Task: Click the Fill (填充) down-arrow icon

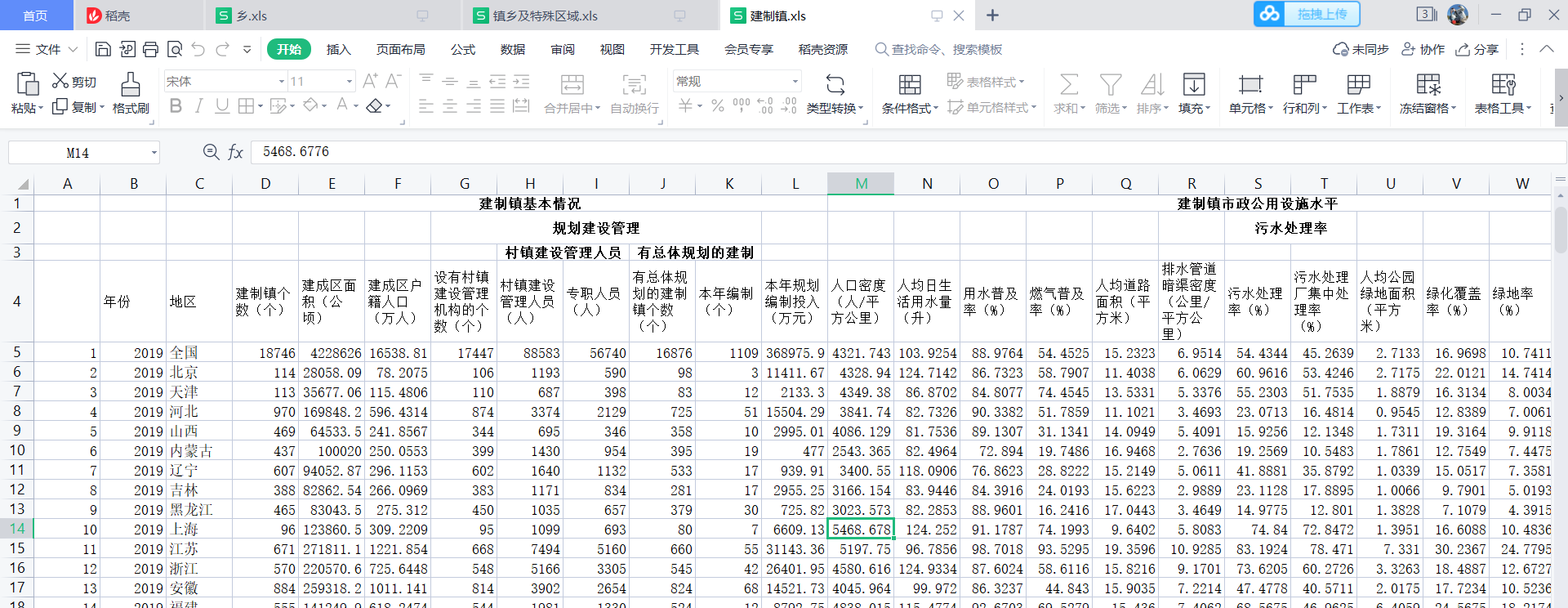Action: (x=1194, y=84)
